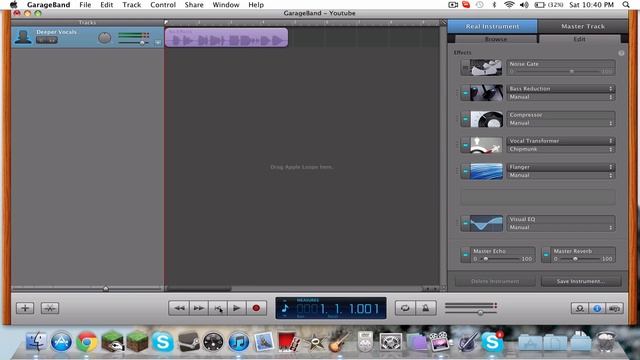Click the red Record button
This screenshot has height=360, width=640.
click(x=256, y=308)
